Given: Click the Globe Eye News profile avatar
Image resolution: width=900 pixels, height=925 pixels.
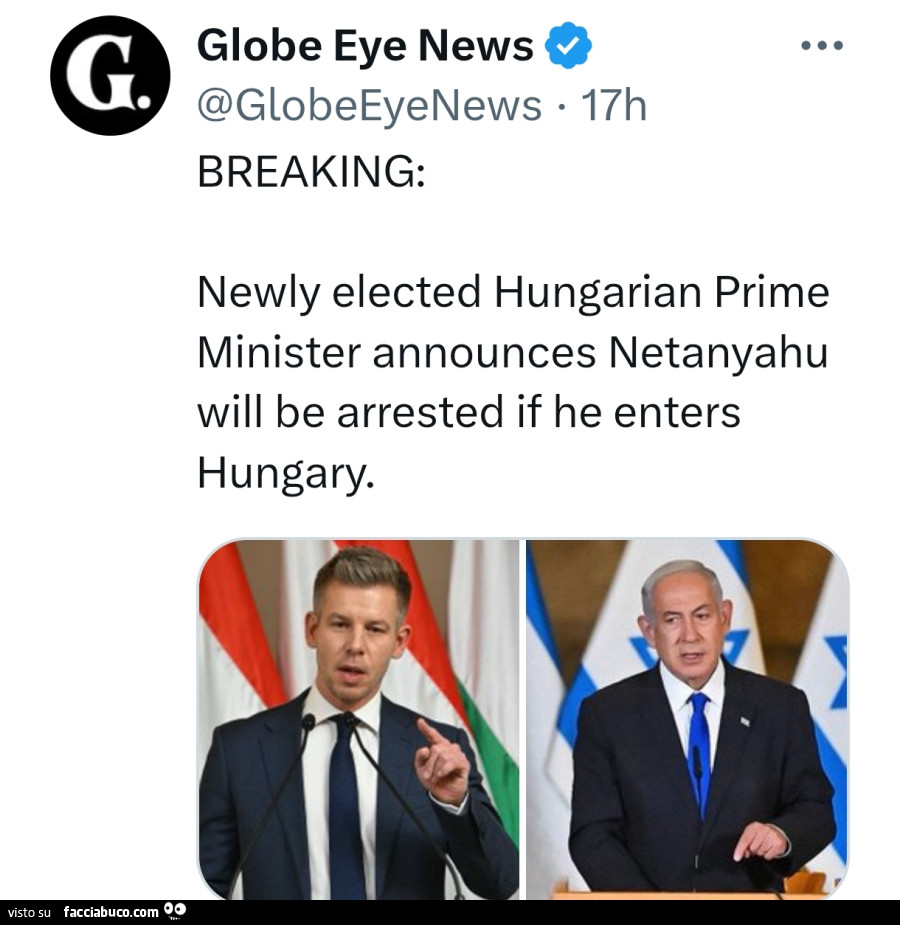Looking at the screenshot, I should tap(110, 76).
